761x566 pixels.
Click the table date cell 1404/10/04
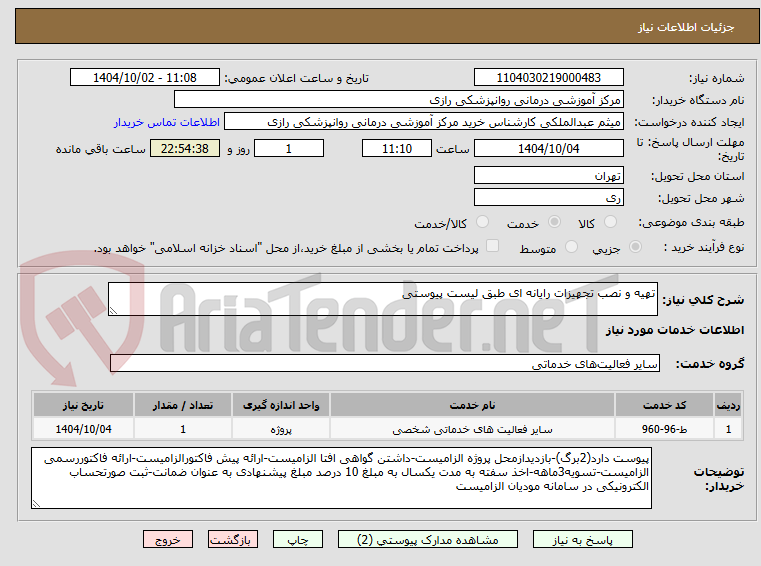83,429
